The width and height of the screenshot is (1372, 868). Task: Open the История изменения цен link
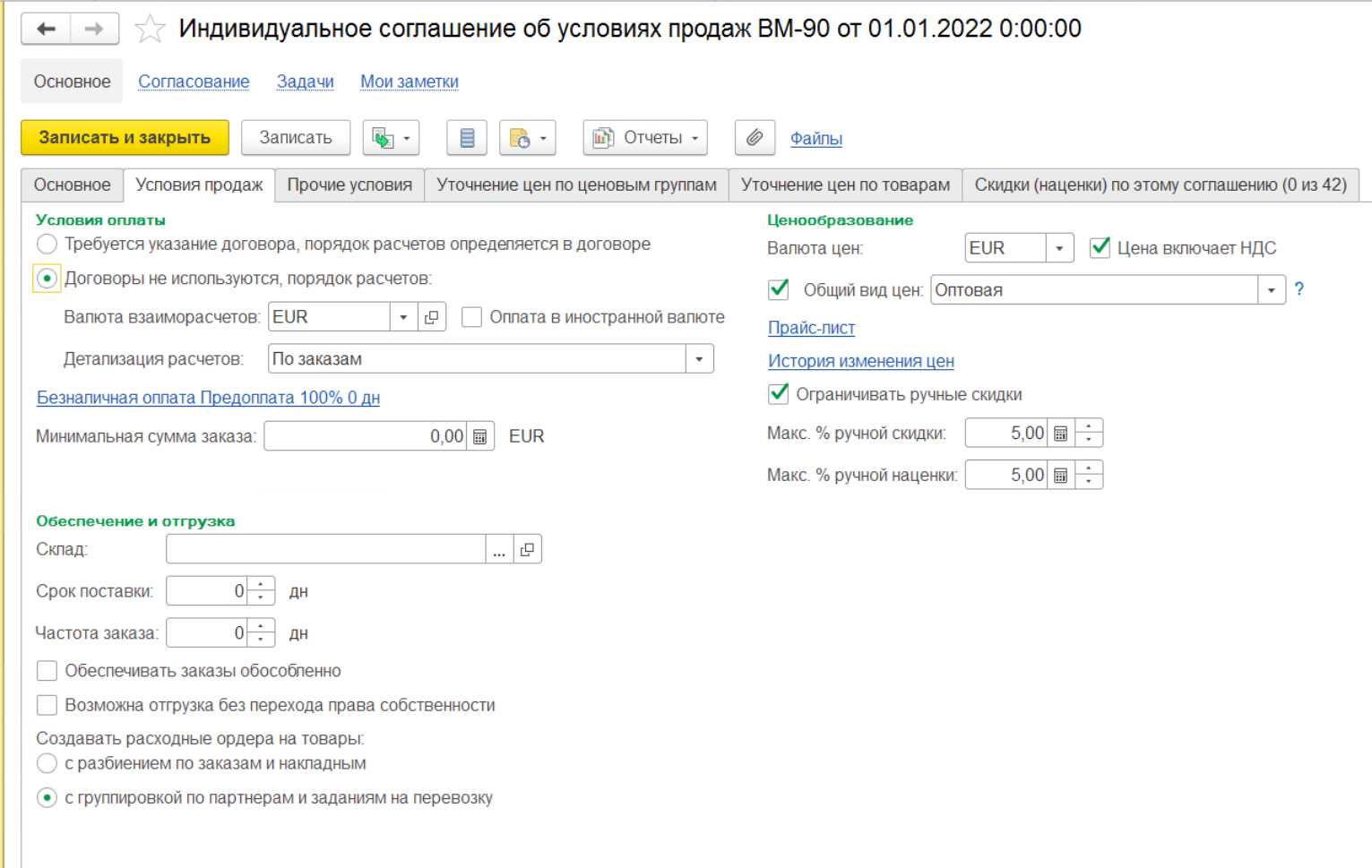pos(860,361)
